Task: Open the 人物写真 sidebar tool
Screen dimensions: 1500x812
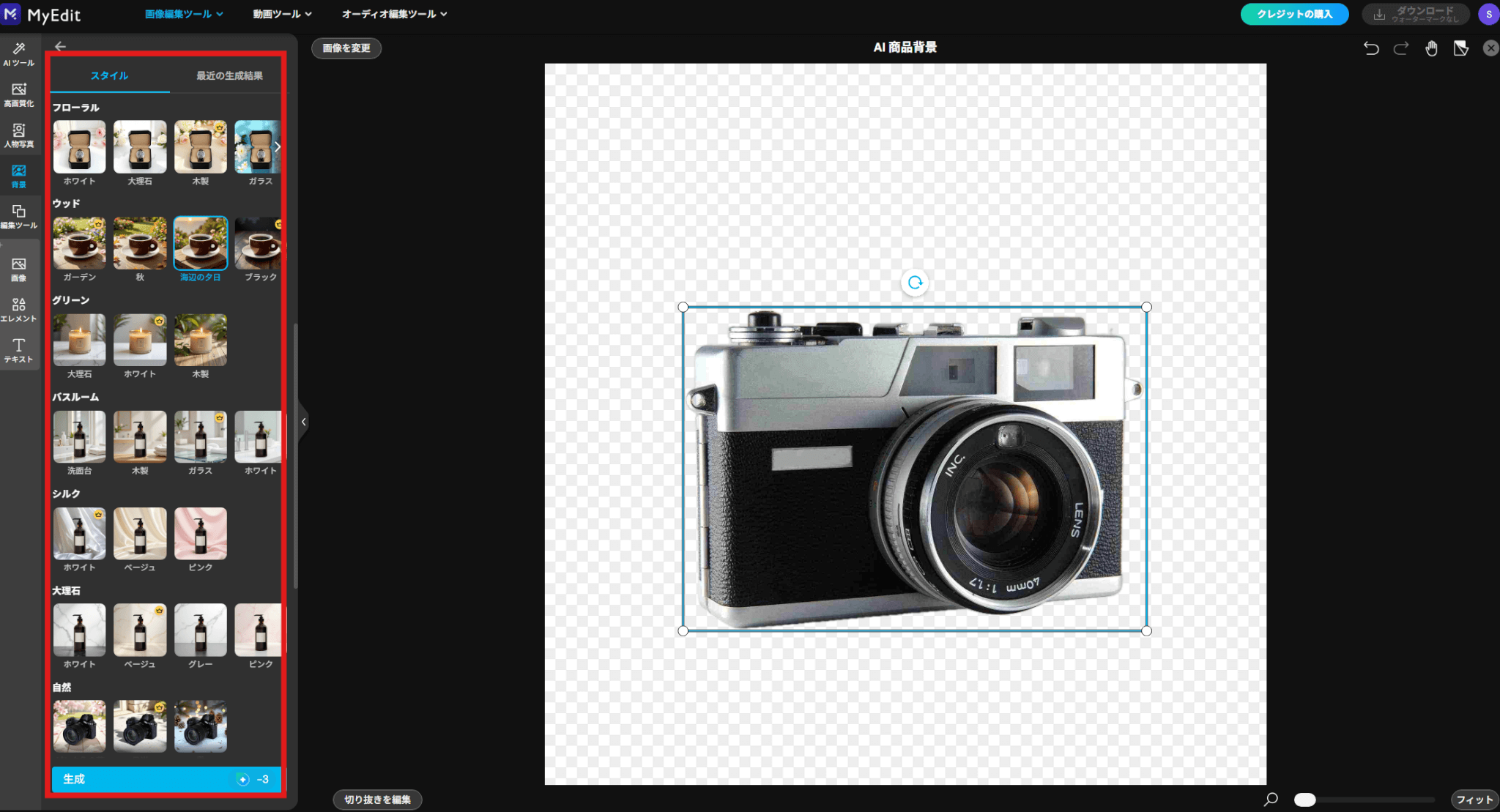Action: pyautogui.click(x=19, y=135)
